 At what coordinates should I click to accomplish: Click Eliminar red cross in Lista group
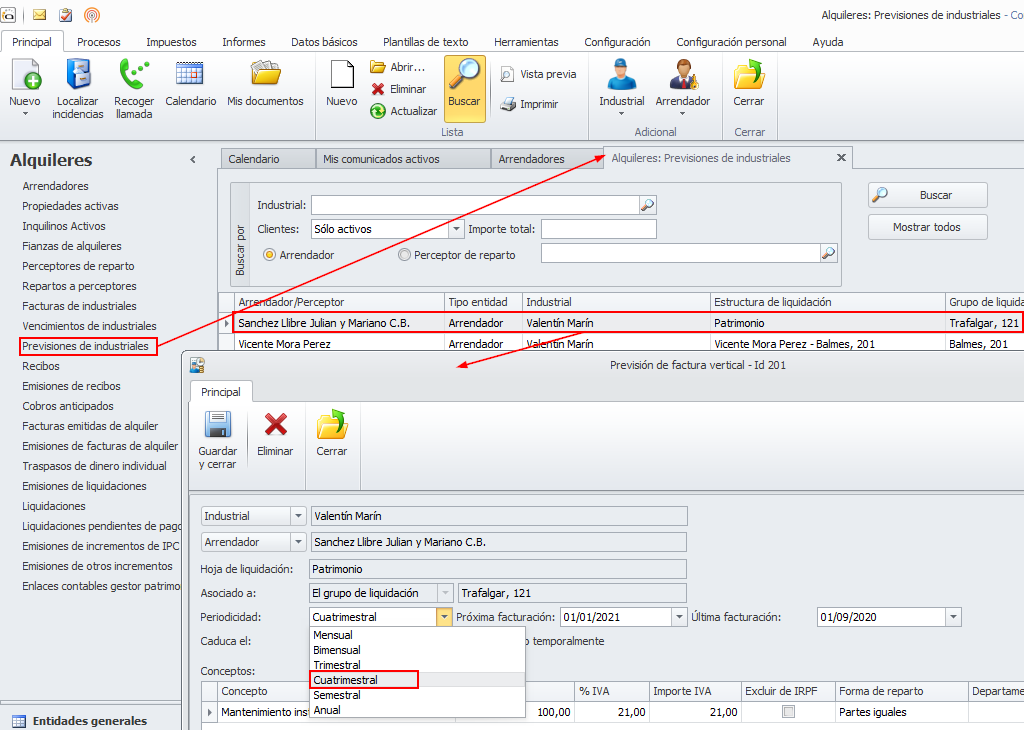point(398,89)
